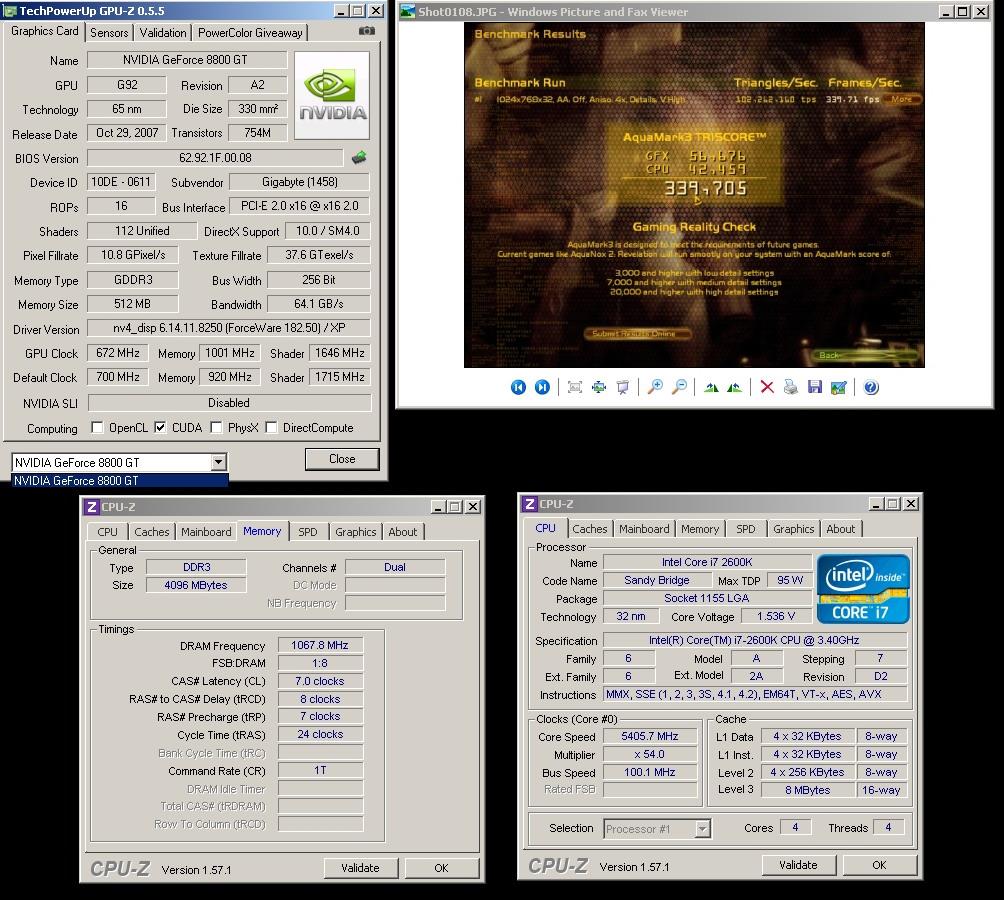Switch to GPU-Z Sensors tab
The height and width of the screenshot is (900, 1004).
point(109,33)
